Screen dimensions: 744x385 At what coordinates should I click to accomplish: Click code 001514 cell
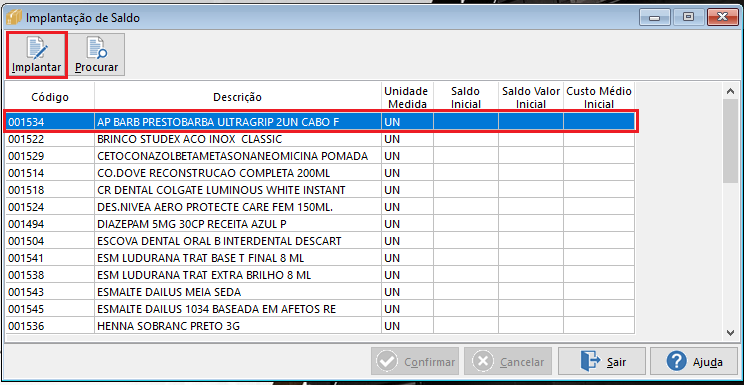point(50,173)
